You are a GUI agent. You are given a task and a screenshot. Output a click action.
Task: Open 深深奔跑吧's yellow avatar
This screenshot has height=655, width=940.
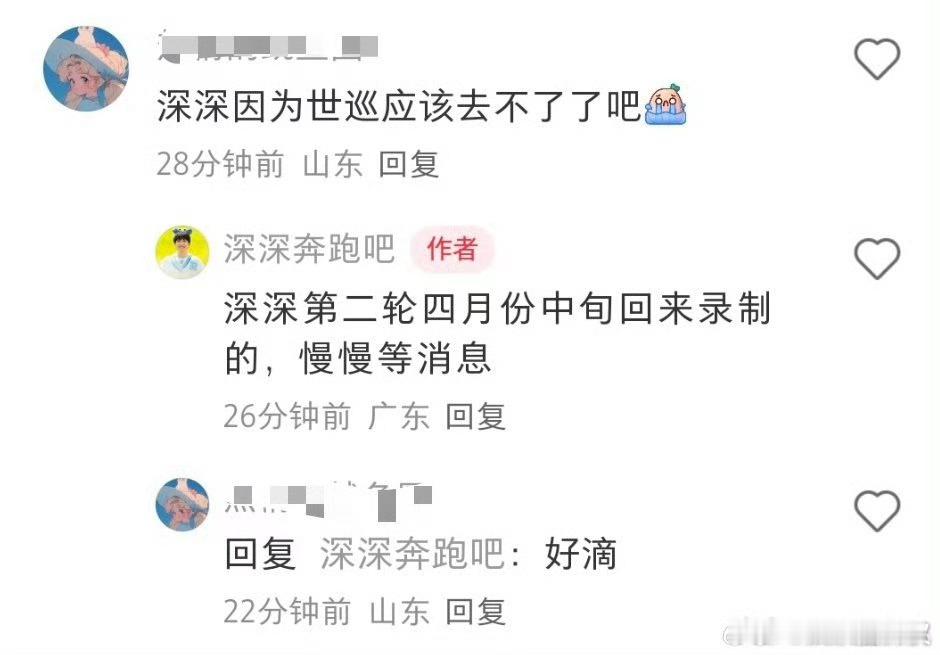click(x=182, y=252)
